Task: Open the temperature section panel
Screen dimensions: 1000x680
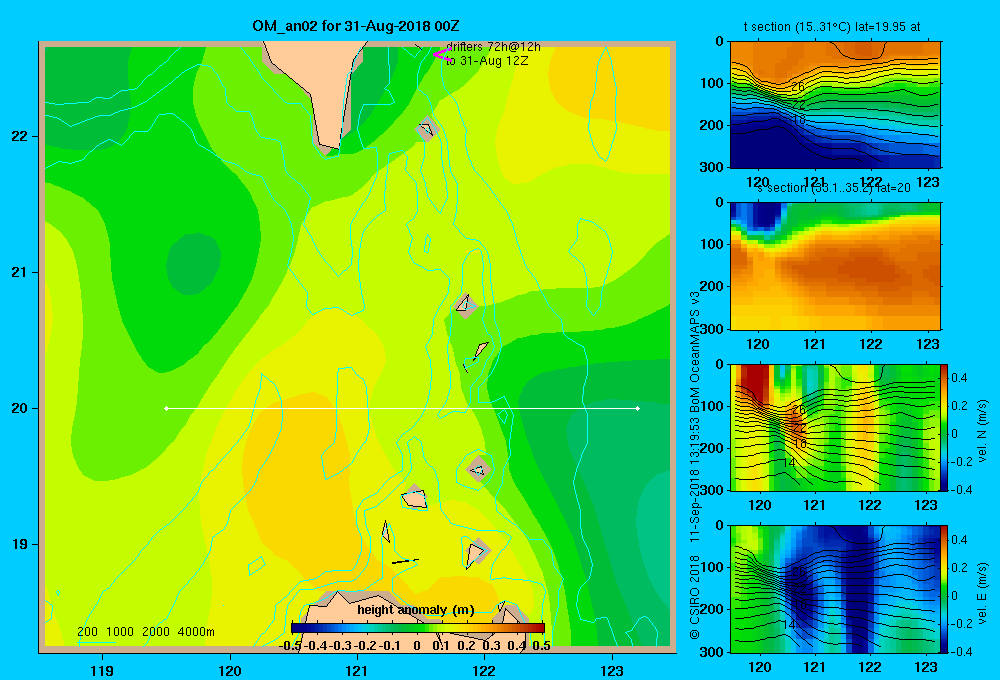Action: click(x=835, y=105)
